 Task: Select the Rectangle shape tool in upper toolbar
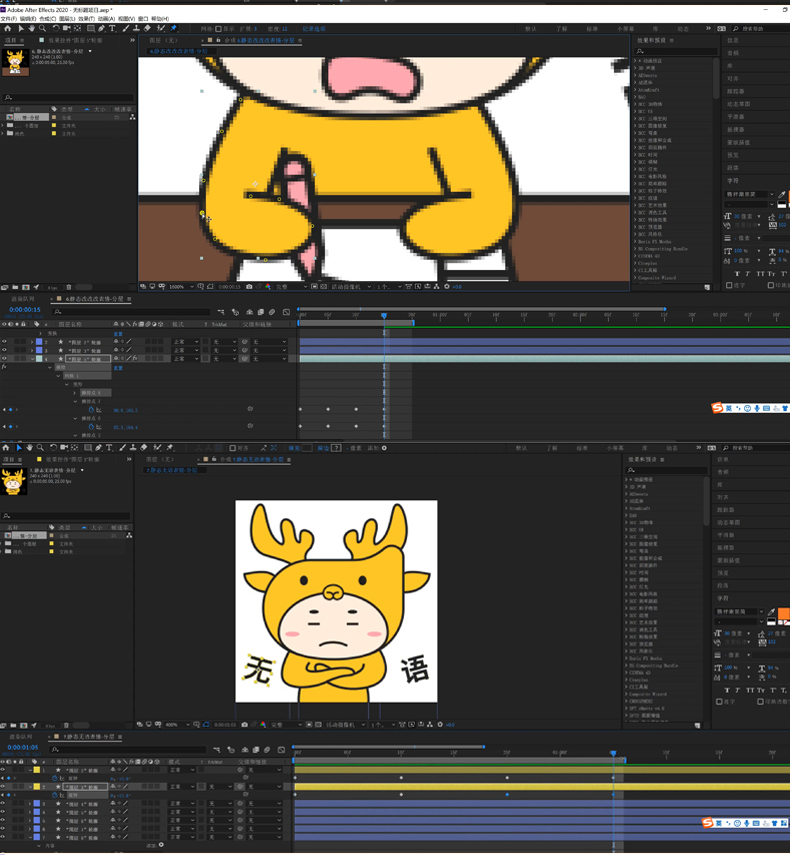(x=91, y=28)
